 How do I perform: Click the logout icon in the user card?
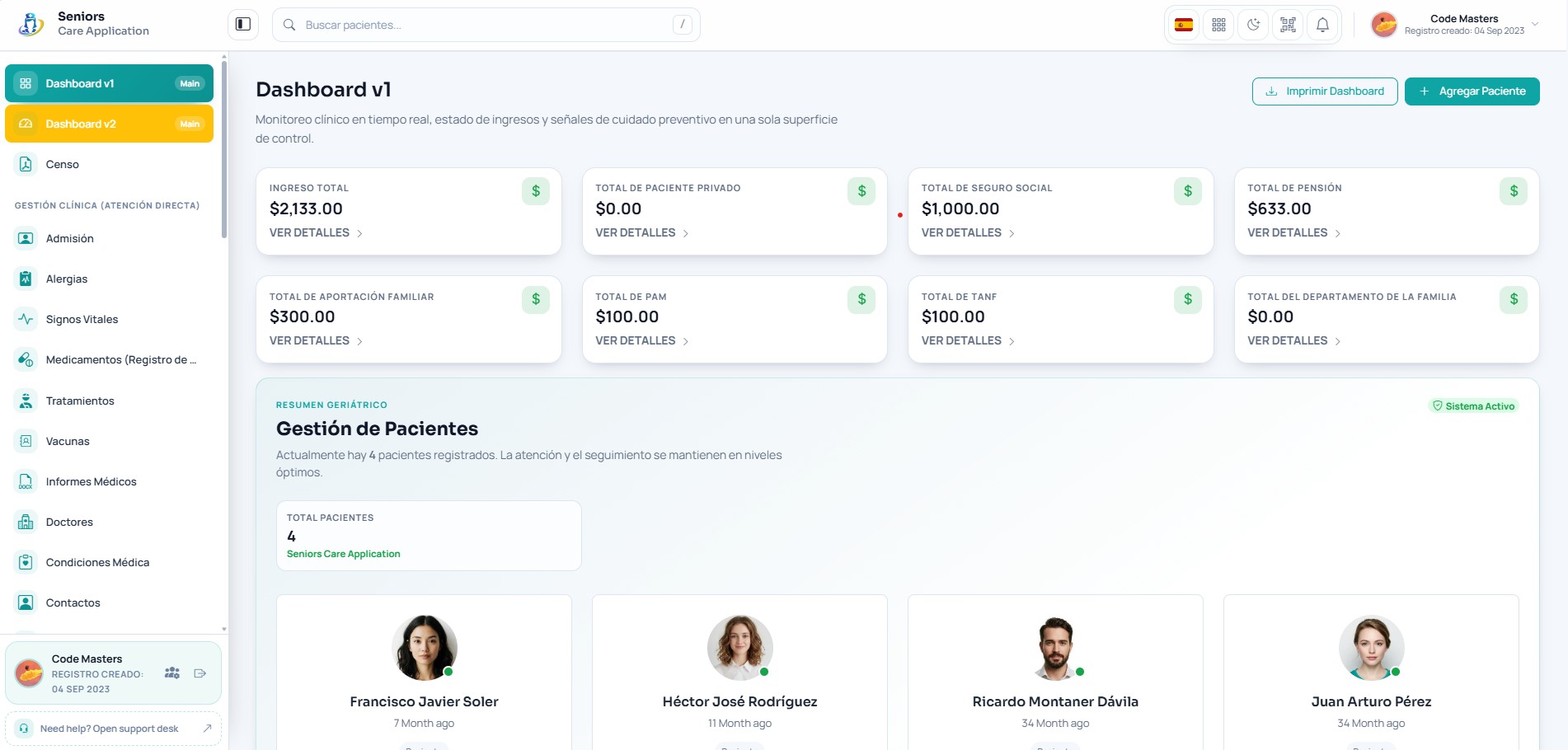click(200, 673)
